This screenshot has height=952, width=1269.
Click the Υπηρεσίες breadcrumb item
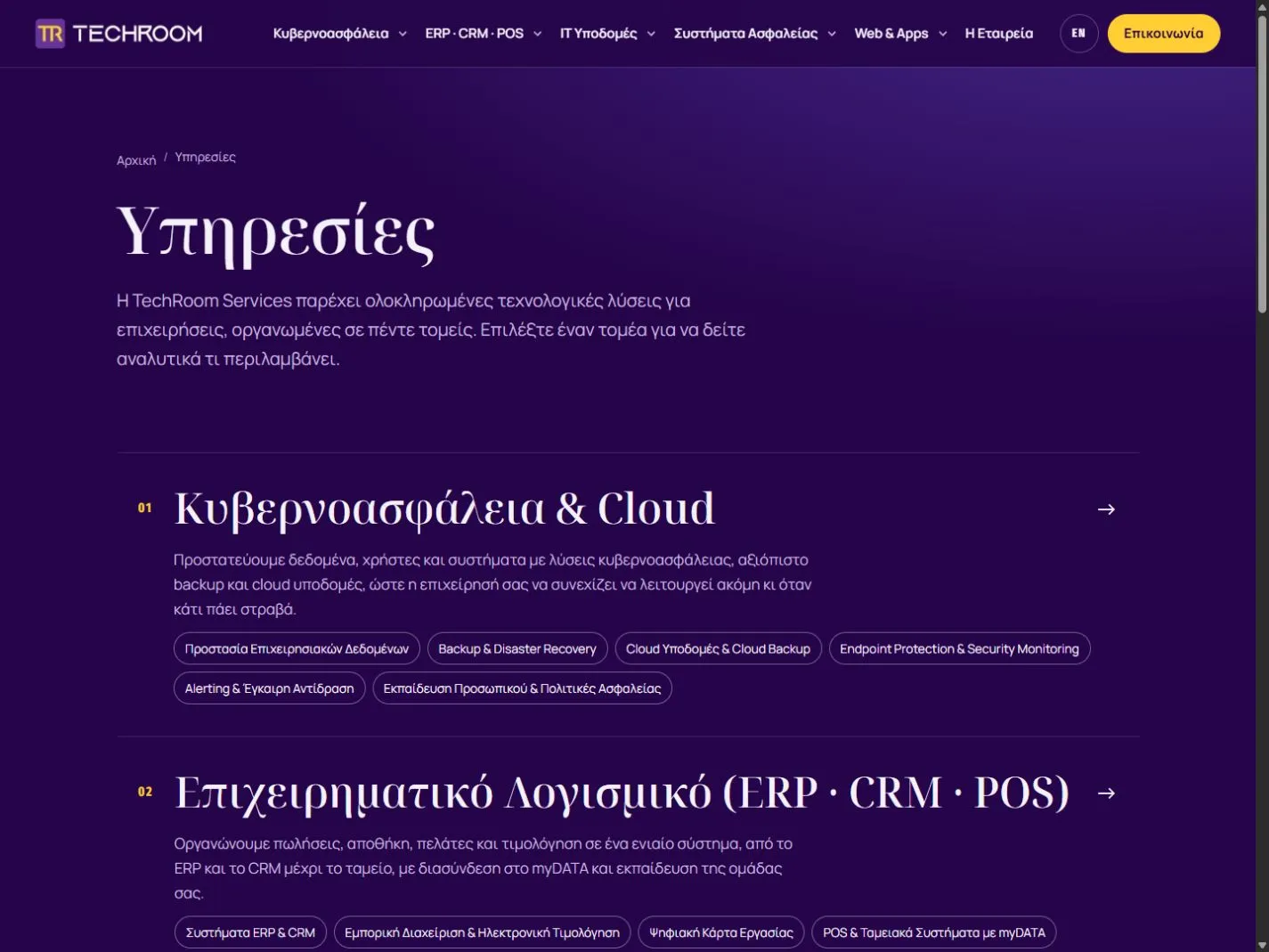tap(205, 157)
